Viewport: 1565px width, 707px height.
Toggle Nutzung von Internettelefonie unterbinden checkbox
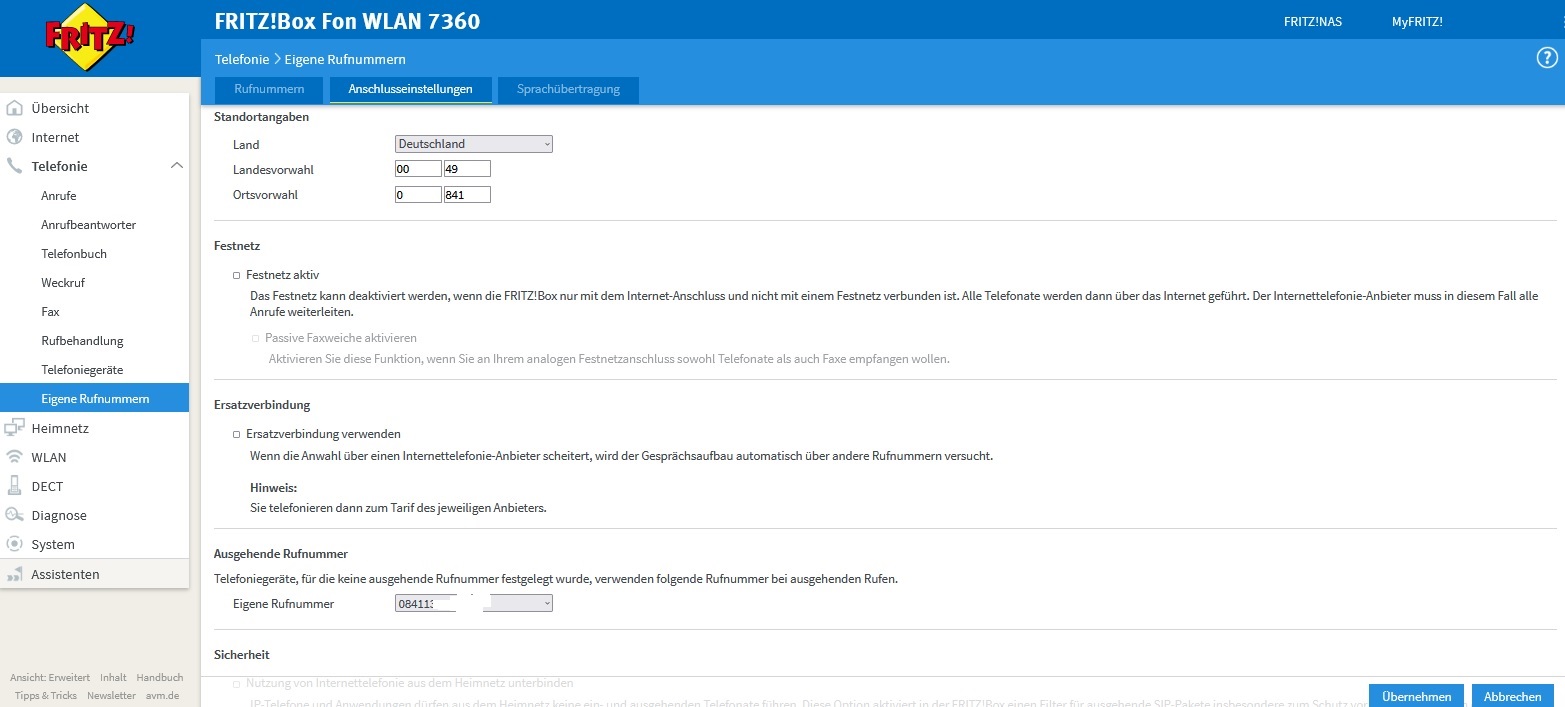point(237,684)
